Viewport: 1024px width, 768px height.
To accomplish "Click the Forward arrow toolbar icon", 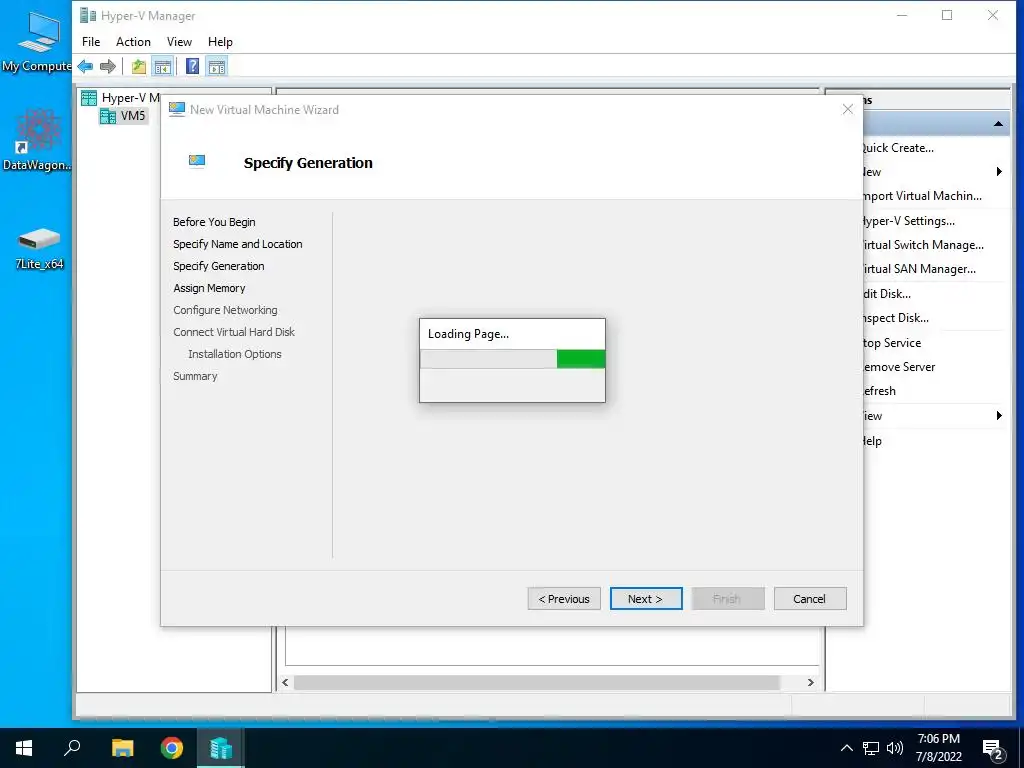I will (x=108, y=66).
